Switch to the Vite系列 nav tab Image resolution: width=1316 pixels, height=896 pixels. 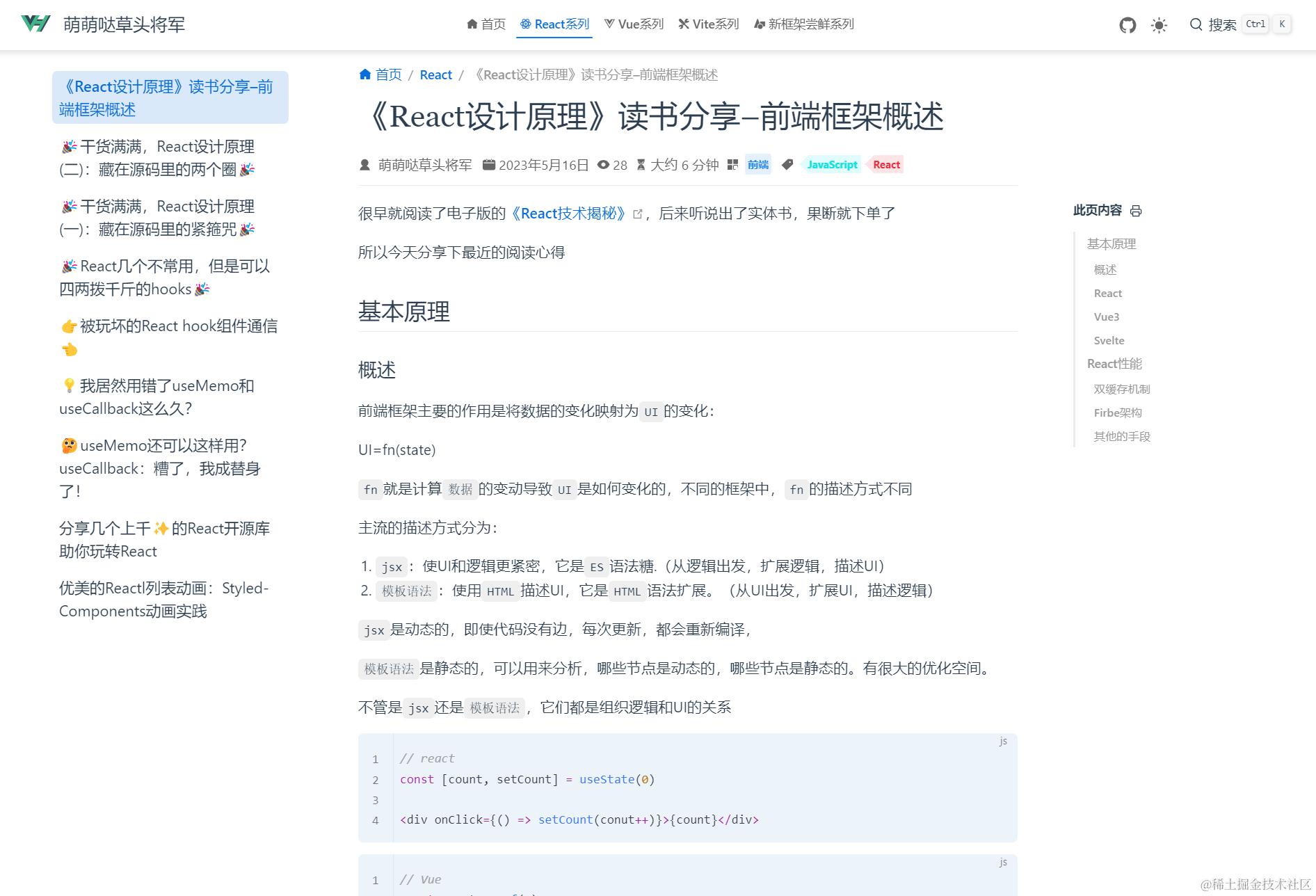[708, 24]
